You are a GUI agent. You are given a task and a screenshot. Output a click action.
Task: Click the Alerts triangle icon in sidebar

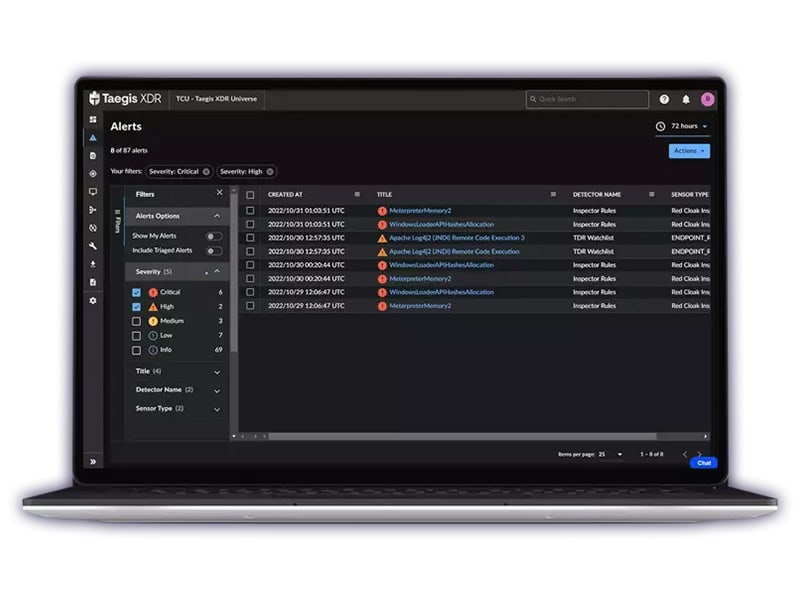[x=93, y=138]
